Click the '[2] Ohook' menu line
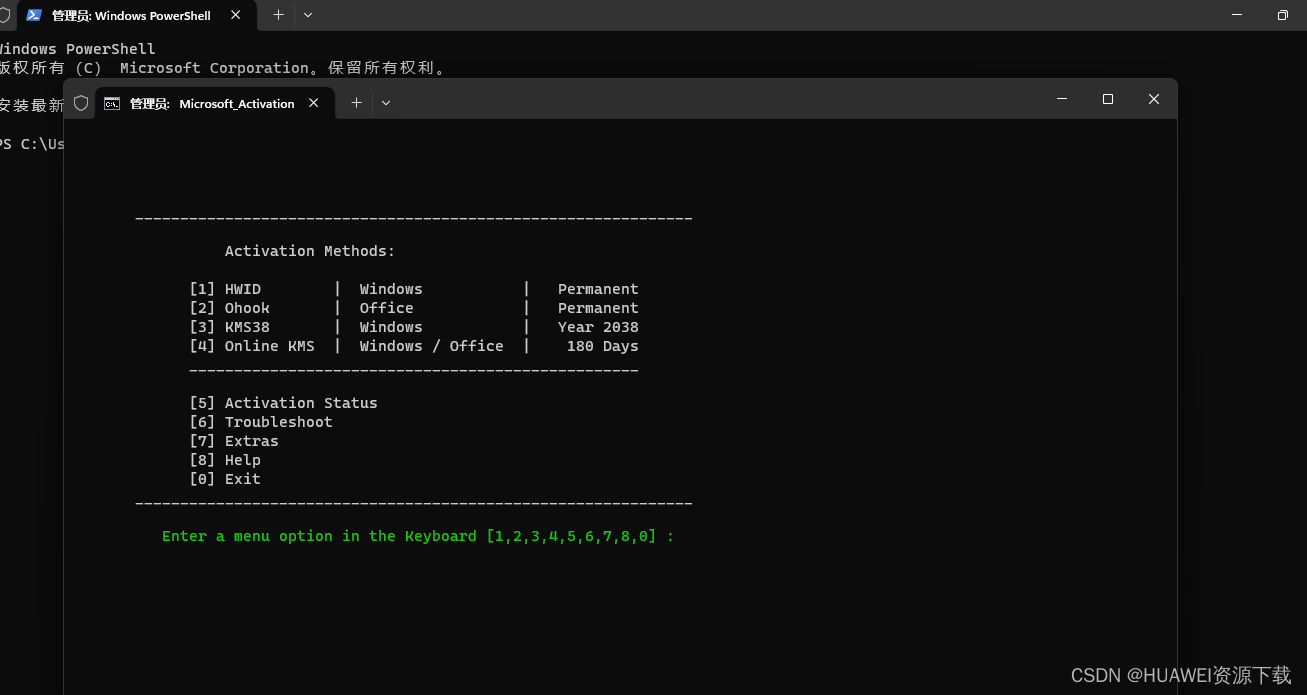The height and width of the screenshot is (695, 1307). (414, 308)
